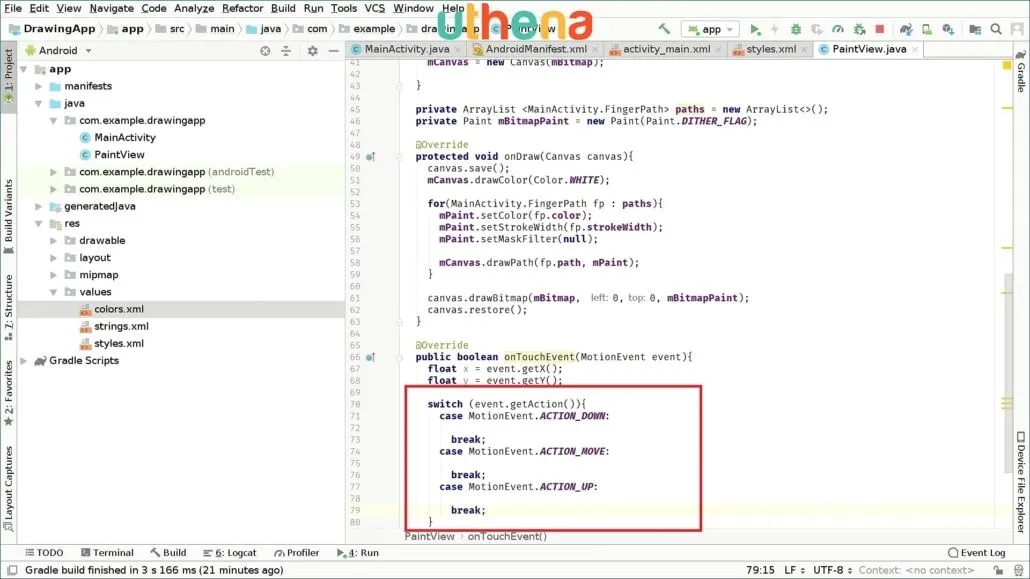Click onTouchEvent() in the editor breadcrumb

506,537
